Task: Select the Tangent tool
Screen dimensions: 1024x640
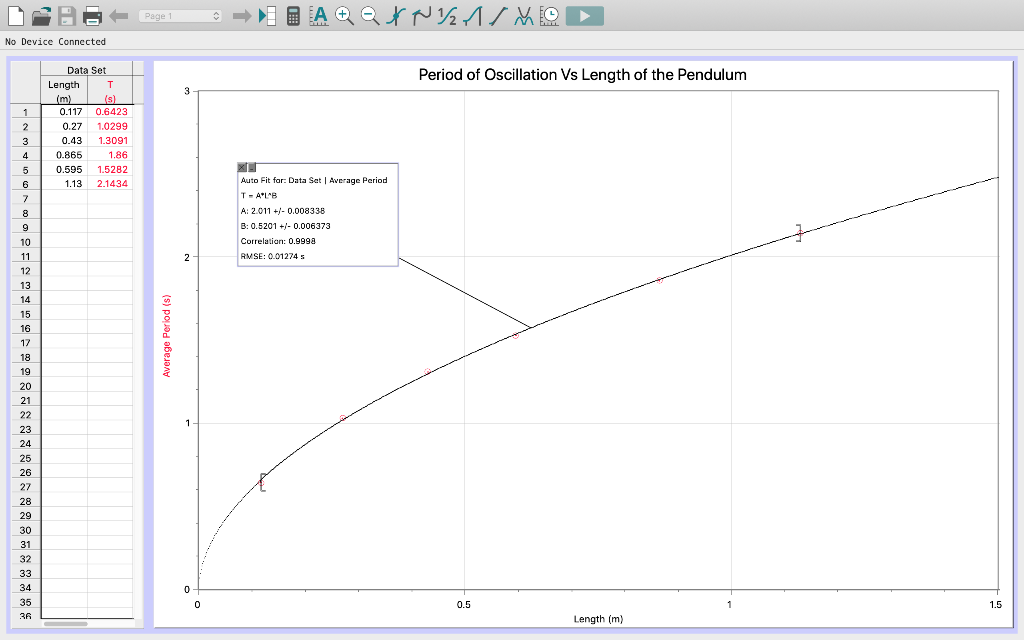Action: [x=422, y=15]
